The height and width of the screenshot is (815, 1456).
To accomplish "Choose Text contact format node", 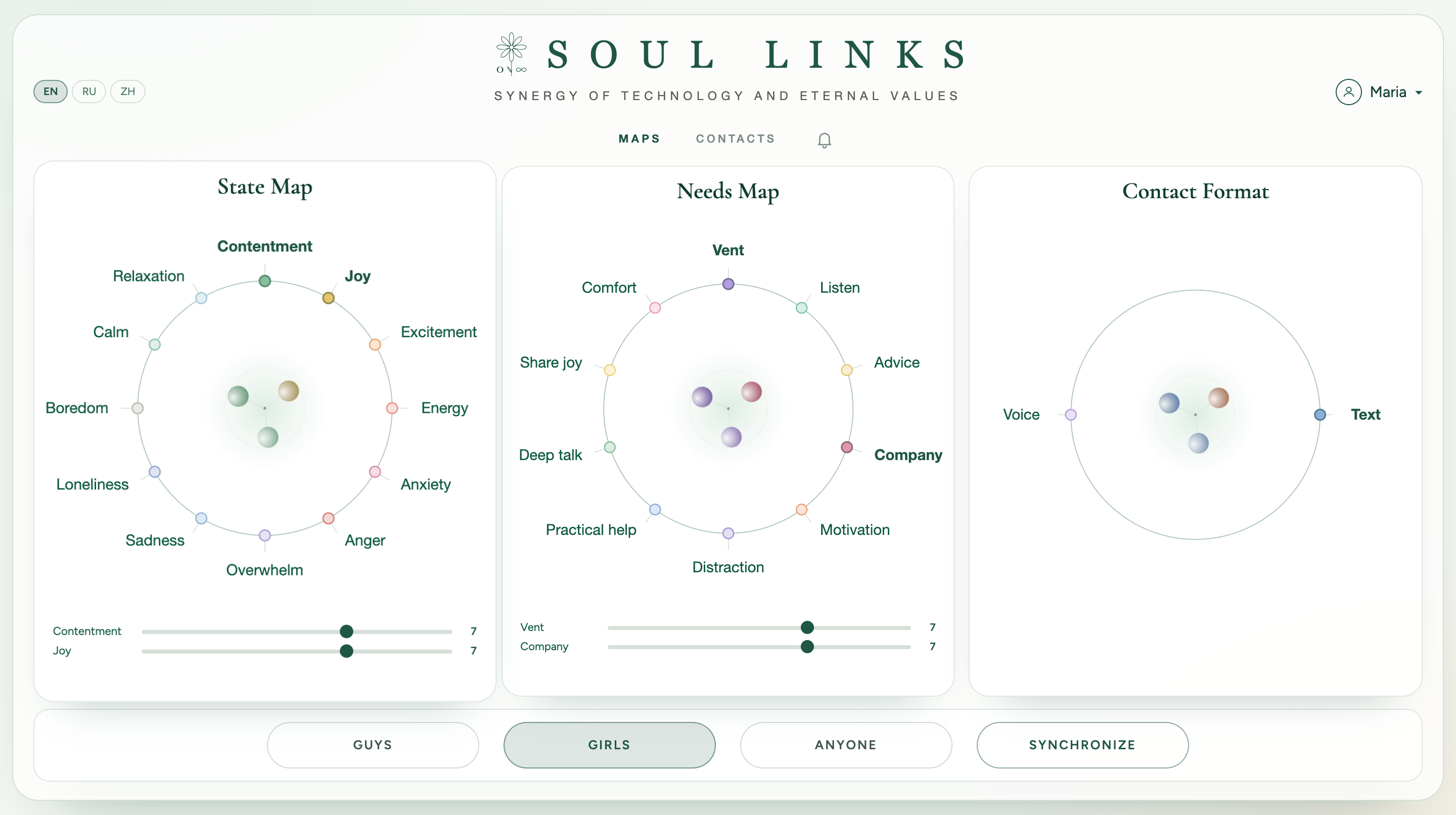I will click(x=1321, y=415).
